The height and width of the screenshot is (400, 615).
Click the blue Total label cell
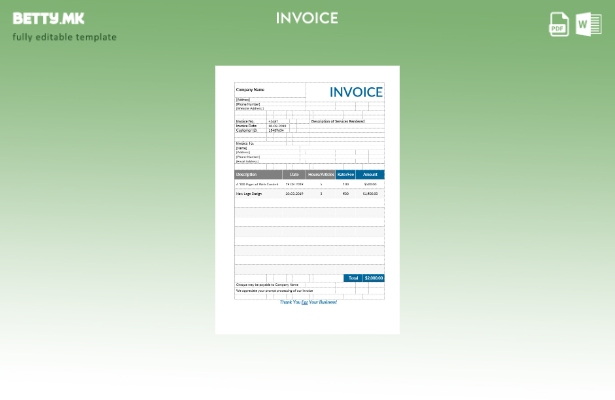click(352, 278)
